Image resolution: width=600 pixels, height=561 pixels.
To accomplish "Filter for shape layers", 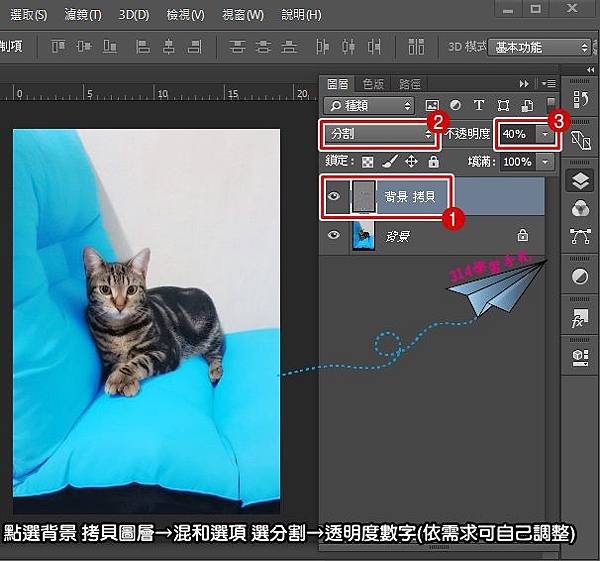I will click(x=503, y=105).
